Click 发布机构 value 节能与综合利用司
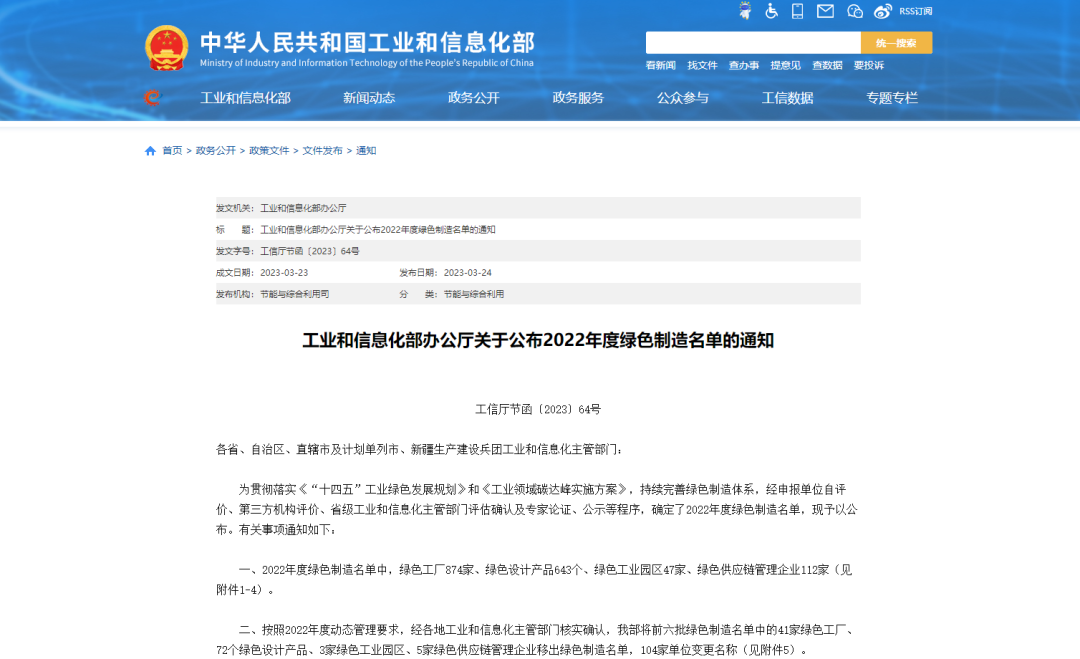1080x659 pixels. pyautogui.click(x=294, y=294)
